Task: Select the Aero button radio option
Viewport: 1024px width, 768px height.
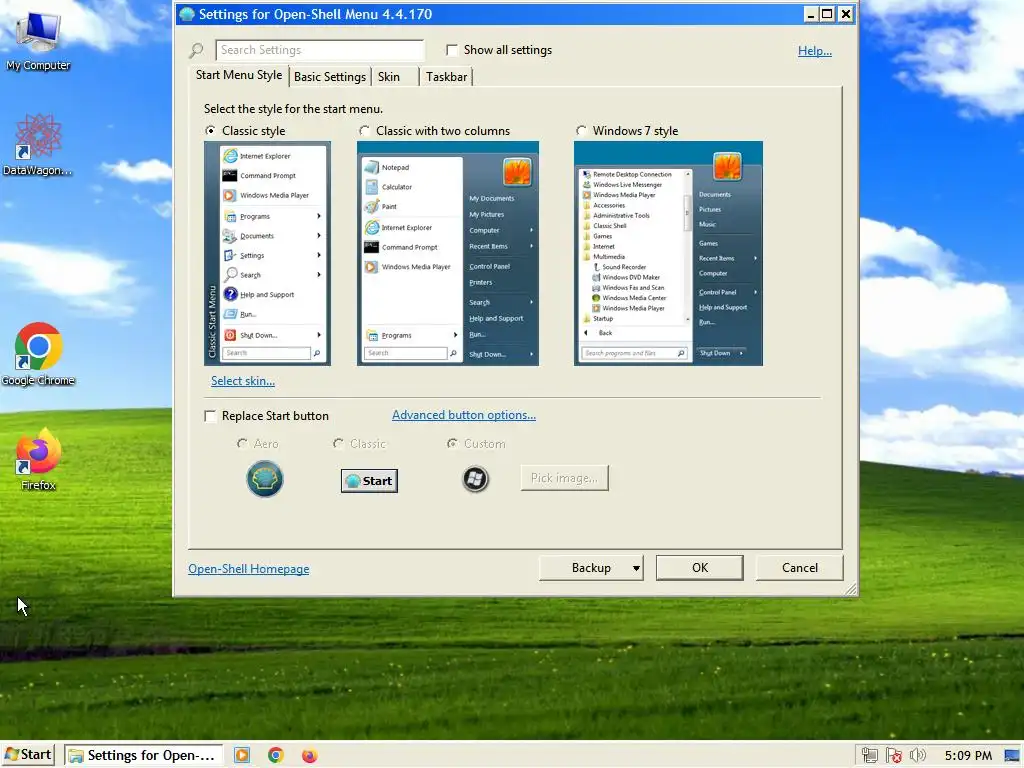Action: [242, 443]
